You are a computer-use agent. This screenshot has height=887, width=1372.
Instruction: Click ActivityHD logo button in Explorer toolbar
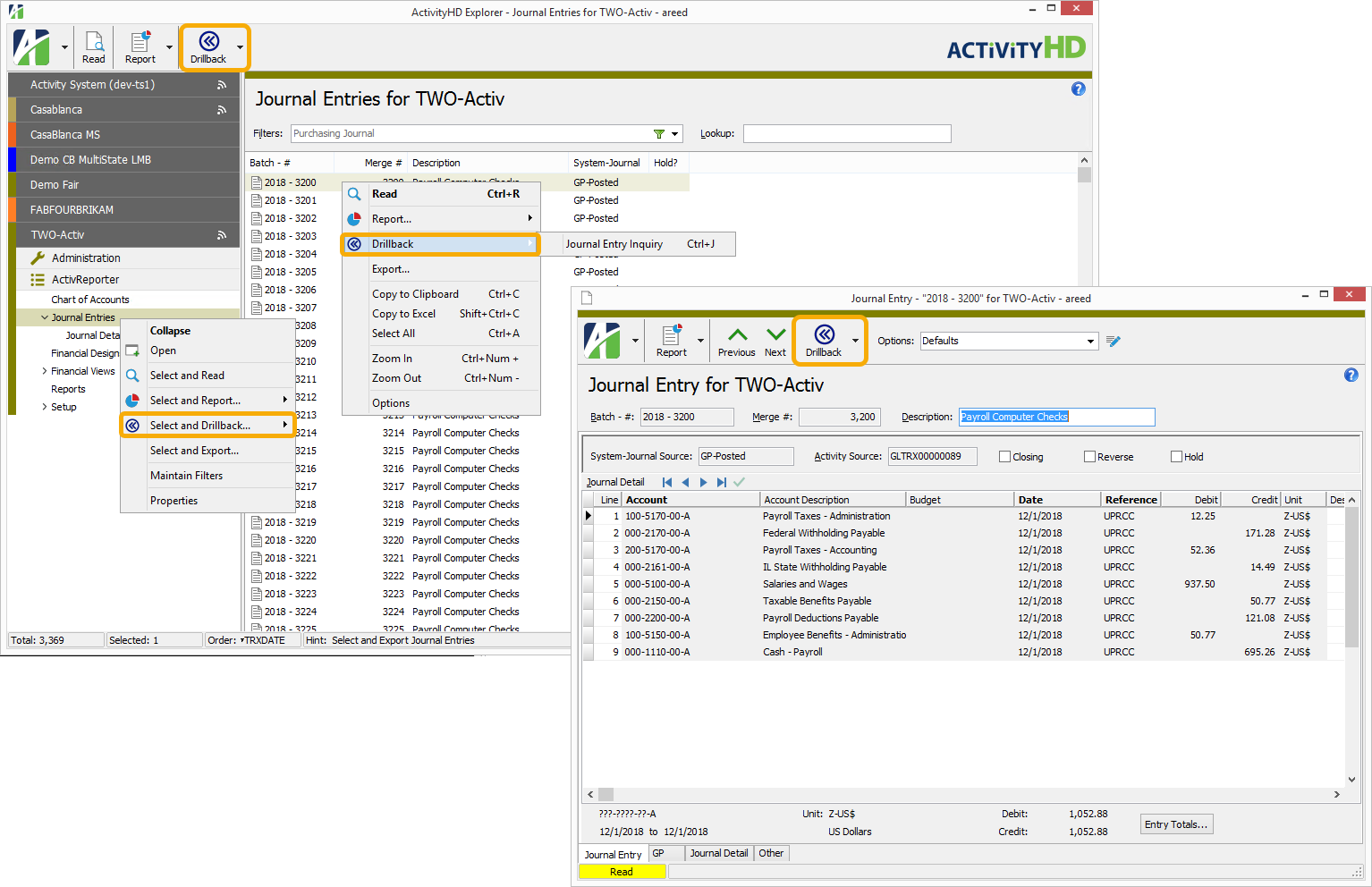point(31,47)
